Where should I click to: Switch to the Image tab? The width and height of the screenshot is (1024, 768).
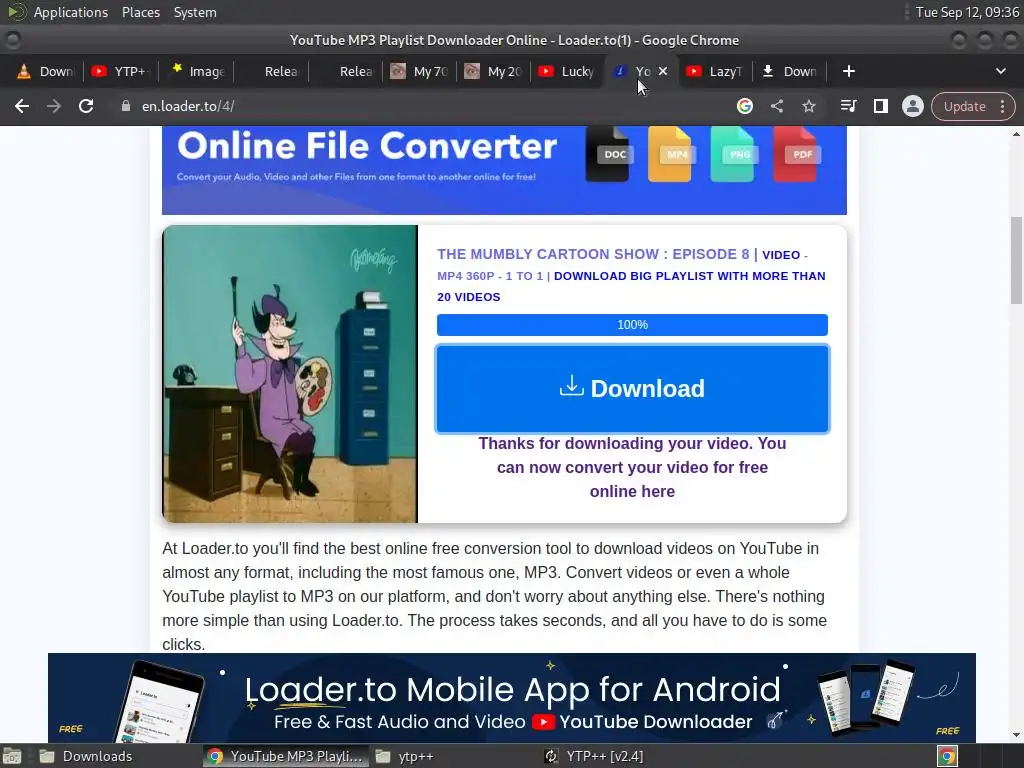[196, 71]
